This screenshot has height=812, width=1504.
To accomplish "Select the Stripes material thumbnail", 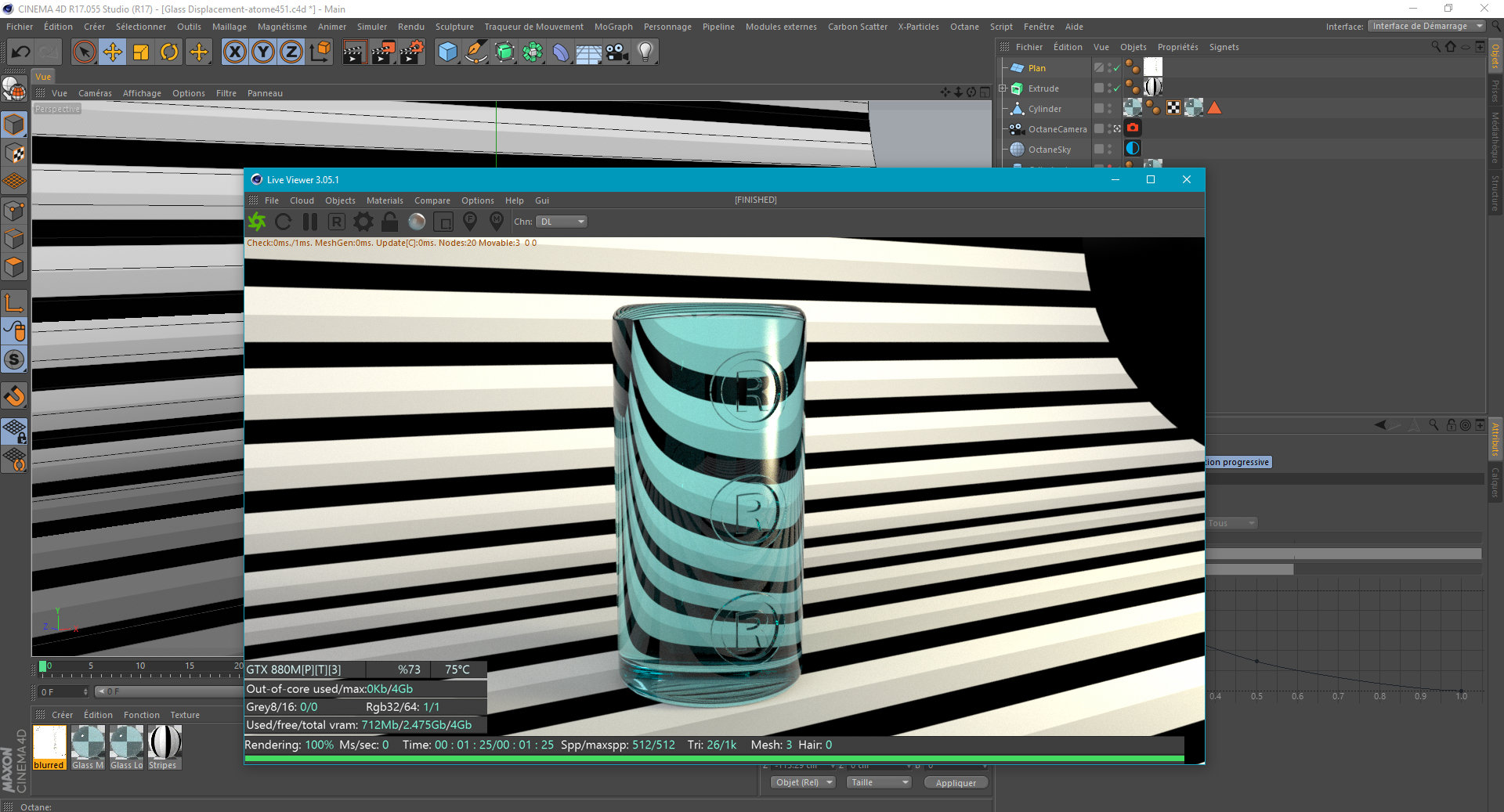I will (164, 742).
